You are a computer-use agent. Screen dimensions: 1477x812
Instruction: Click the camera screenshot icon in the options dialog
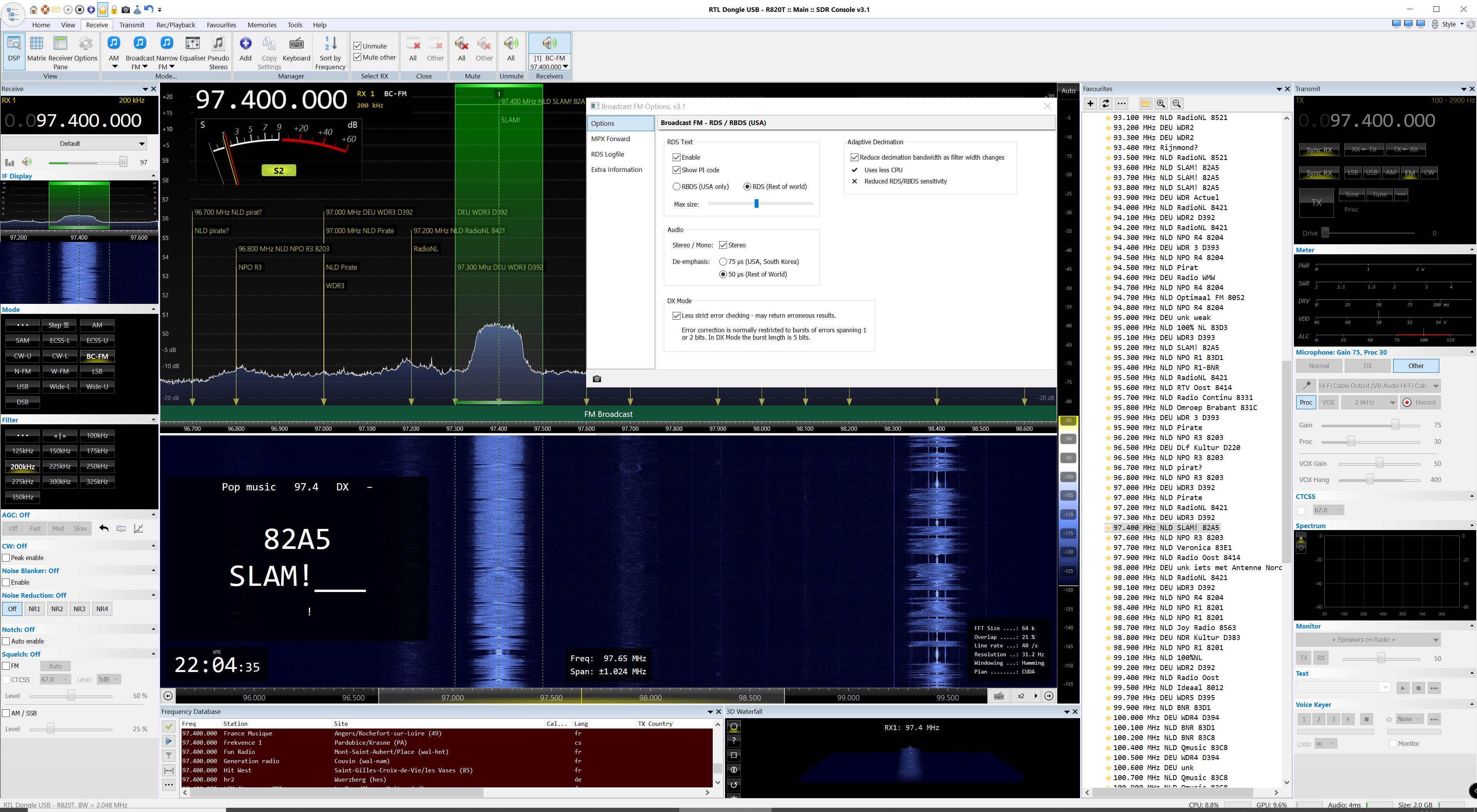(597, 379)
